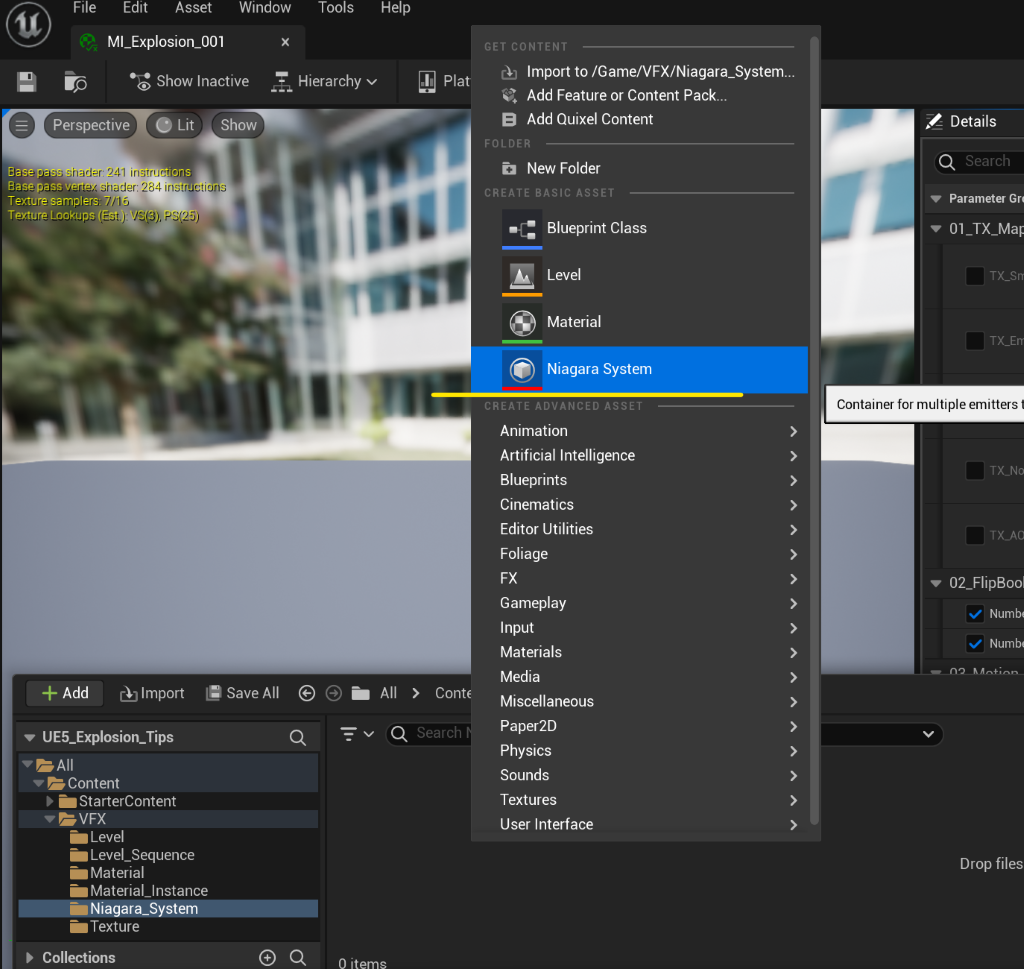Add a new collection with plus icon

click(267, 957)
